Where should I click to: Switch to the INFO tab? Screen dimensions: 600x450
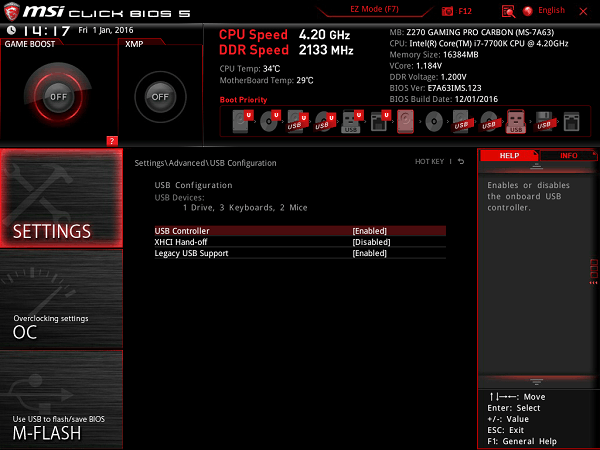point(569,155)
